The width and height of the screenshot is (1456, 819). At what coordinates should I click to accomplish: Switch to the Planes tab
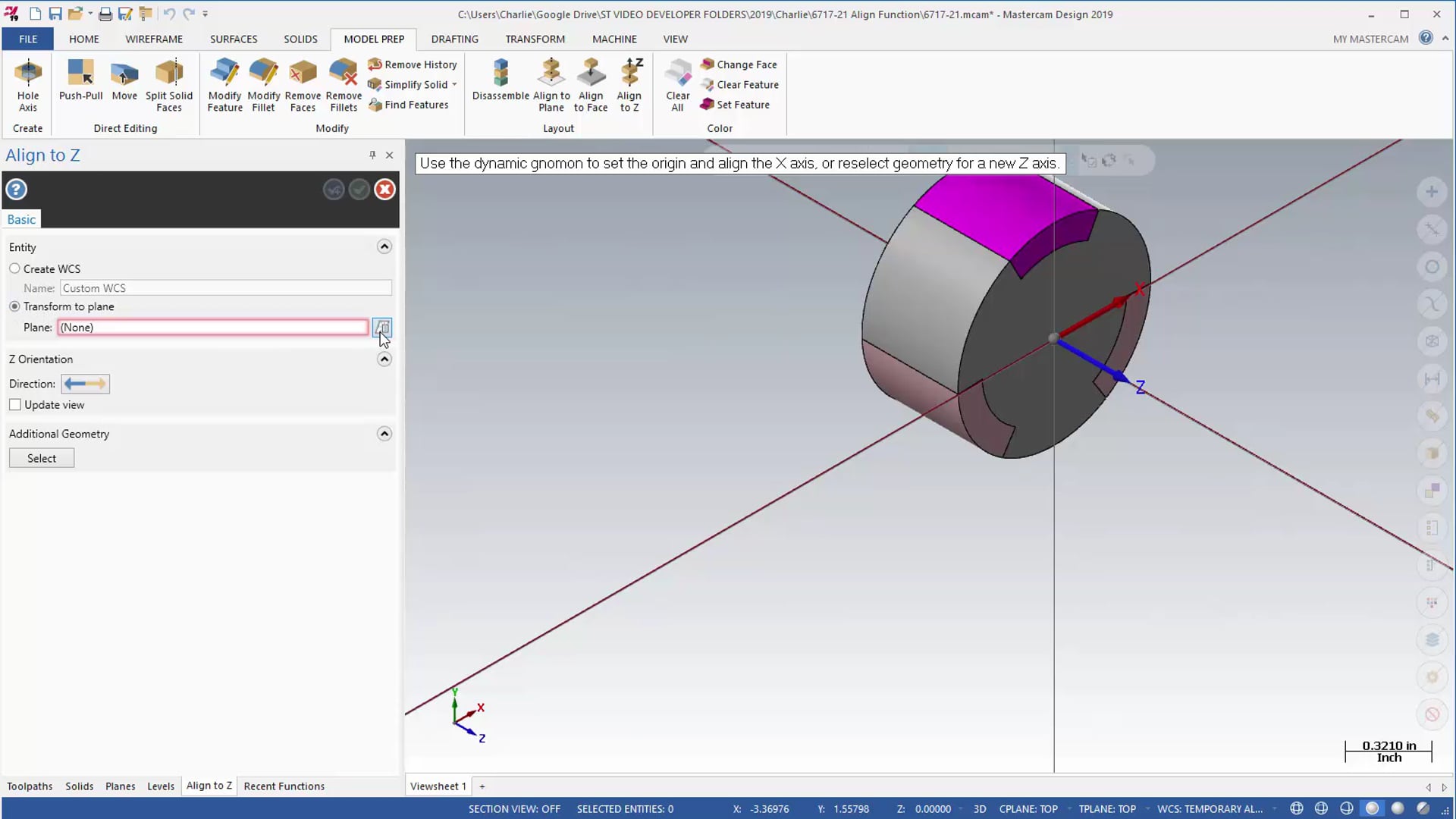(x=119, y=786)
